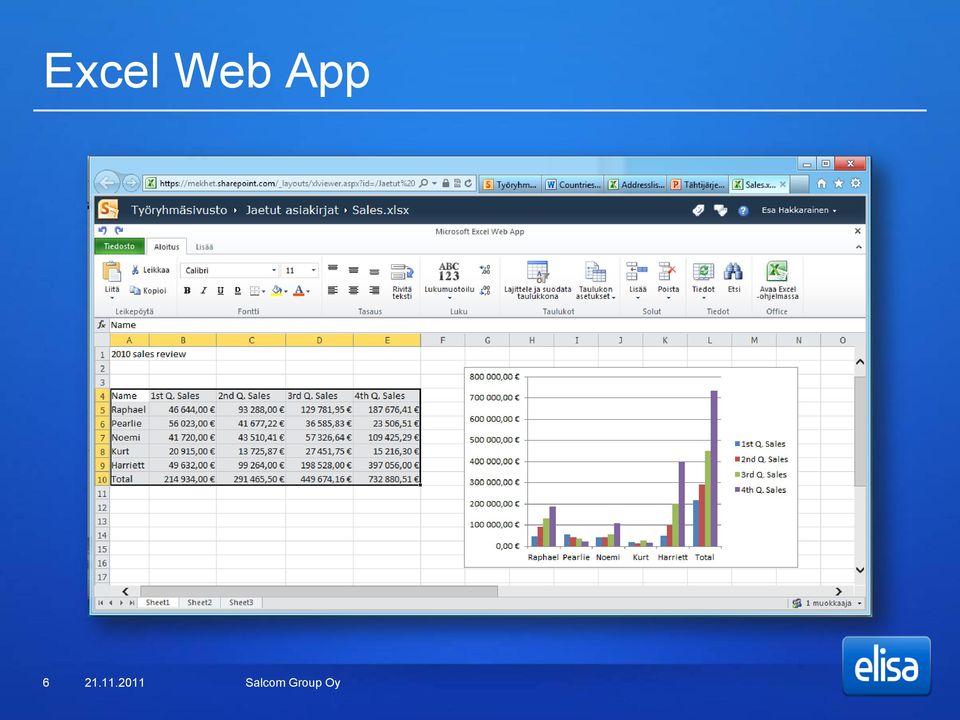Open the Lukumuotoilu number format menu
The width and height of the screenshot is (960, 720).
click(x=449, y=280)
